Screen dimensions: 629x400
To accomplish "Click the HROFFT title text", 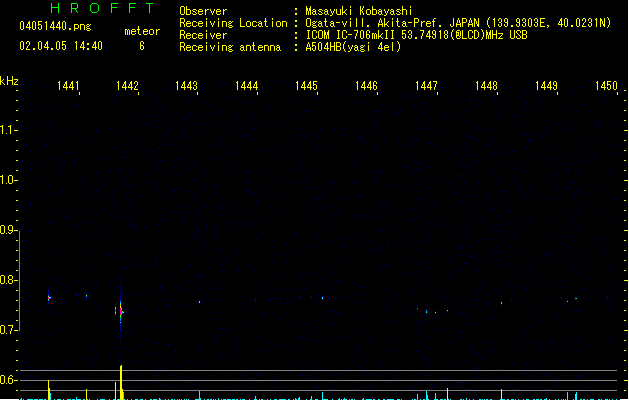I will [x=103, y=8].
